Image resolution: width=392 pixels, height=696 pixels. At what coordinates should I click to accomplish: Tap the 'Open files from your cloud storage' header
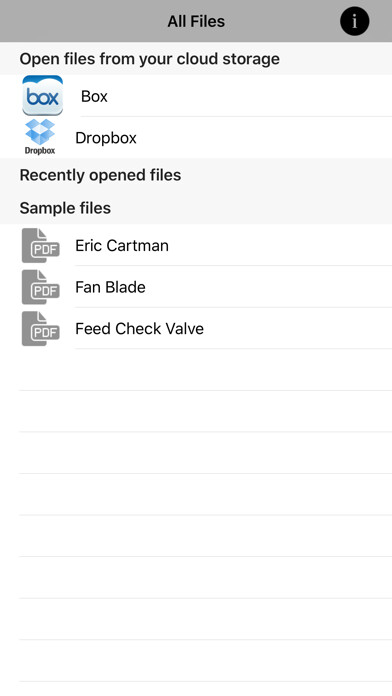(150, 59)
